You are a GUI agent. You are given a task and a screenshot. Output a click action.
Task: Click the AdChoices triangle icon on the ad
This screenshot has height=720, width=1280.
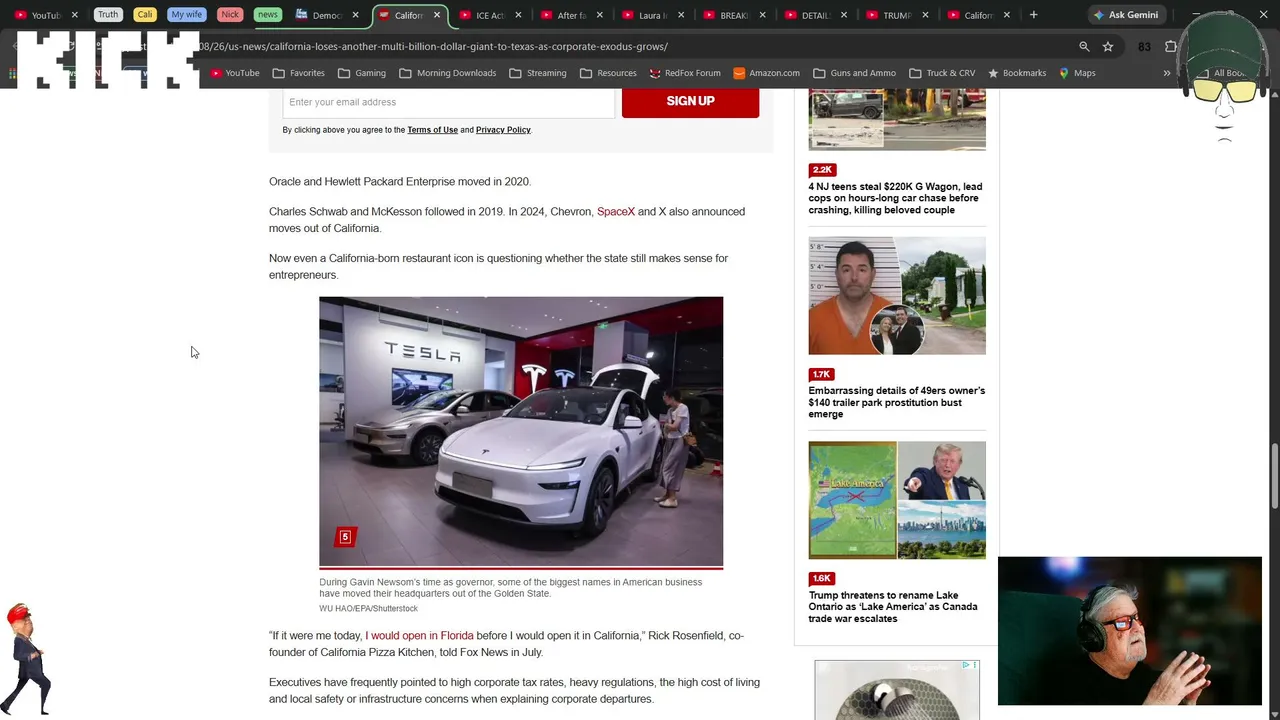[x=967, y=665]
